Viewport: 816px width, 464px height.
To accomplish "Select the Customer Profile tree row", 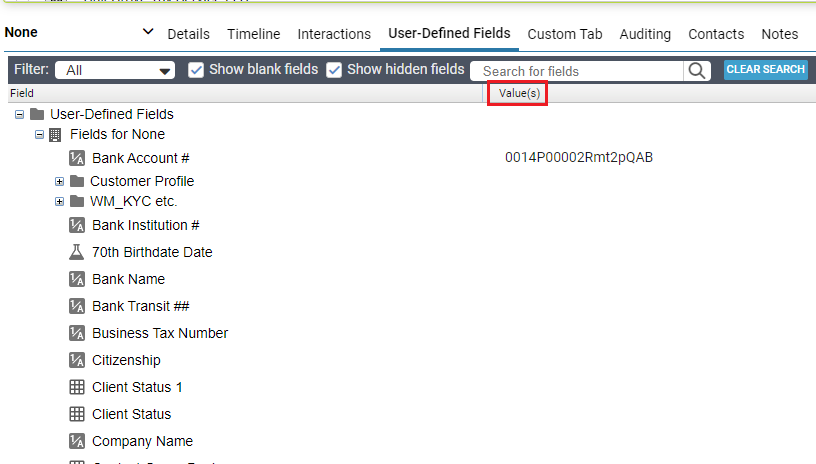I will tap(142, 181).
